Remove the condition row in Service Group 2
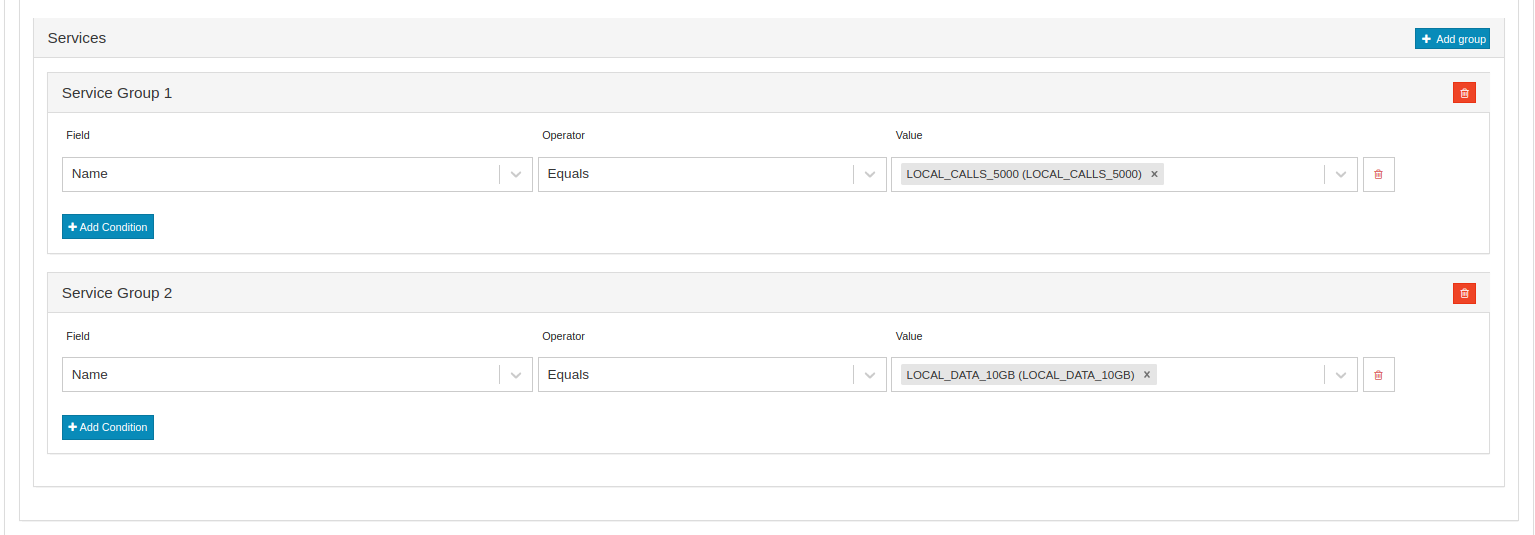This screenshot has width=1535, height=535. pos(1378,375)
